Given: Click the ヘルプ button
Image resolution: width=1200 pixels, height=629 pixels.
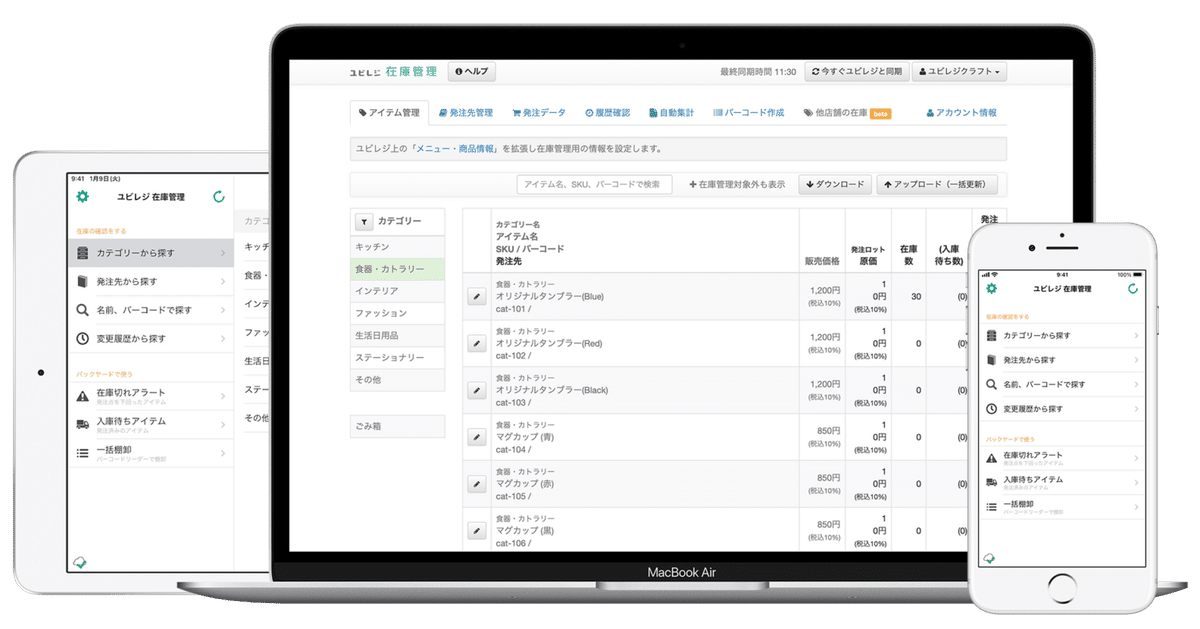Looking at the screenshot, I should [472, 72].
